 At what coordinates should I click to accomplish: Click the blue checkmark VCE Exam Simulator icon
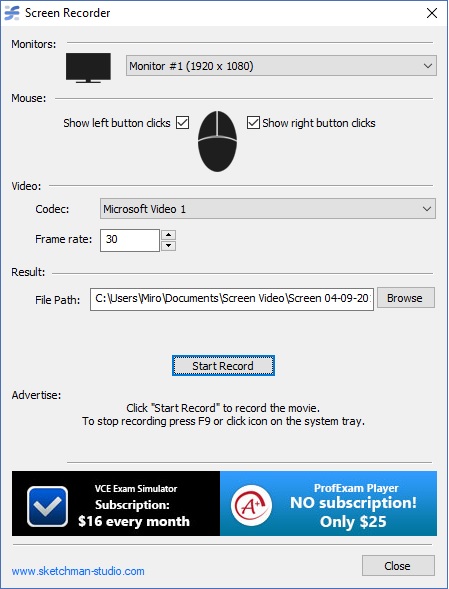(47, 506)
